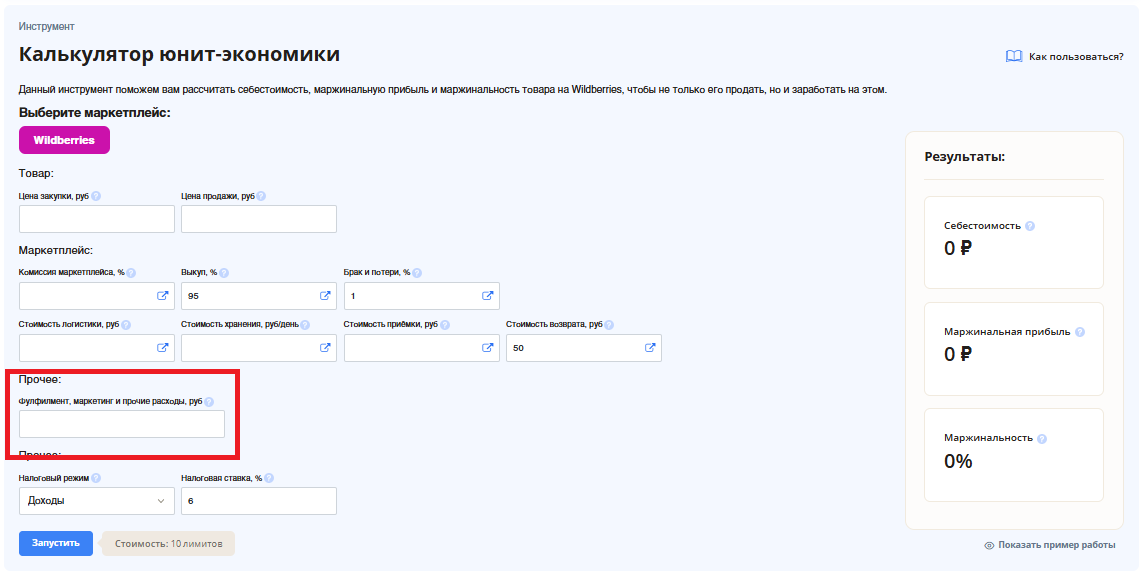
Task: Click help icon next to Маржинальная прибыль
Action: (1080, 332)
